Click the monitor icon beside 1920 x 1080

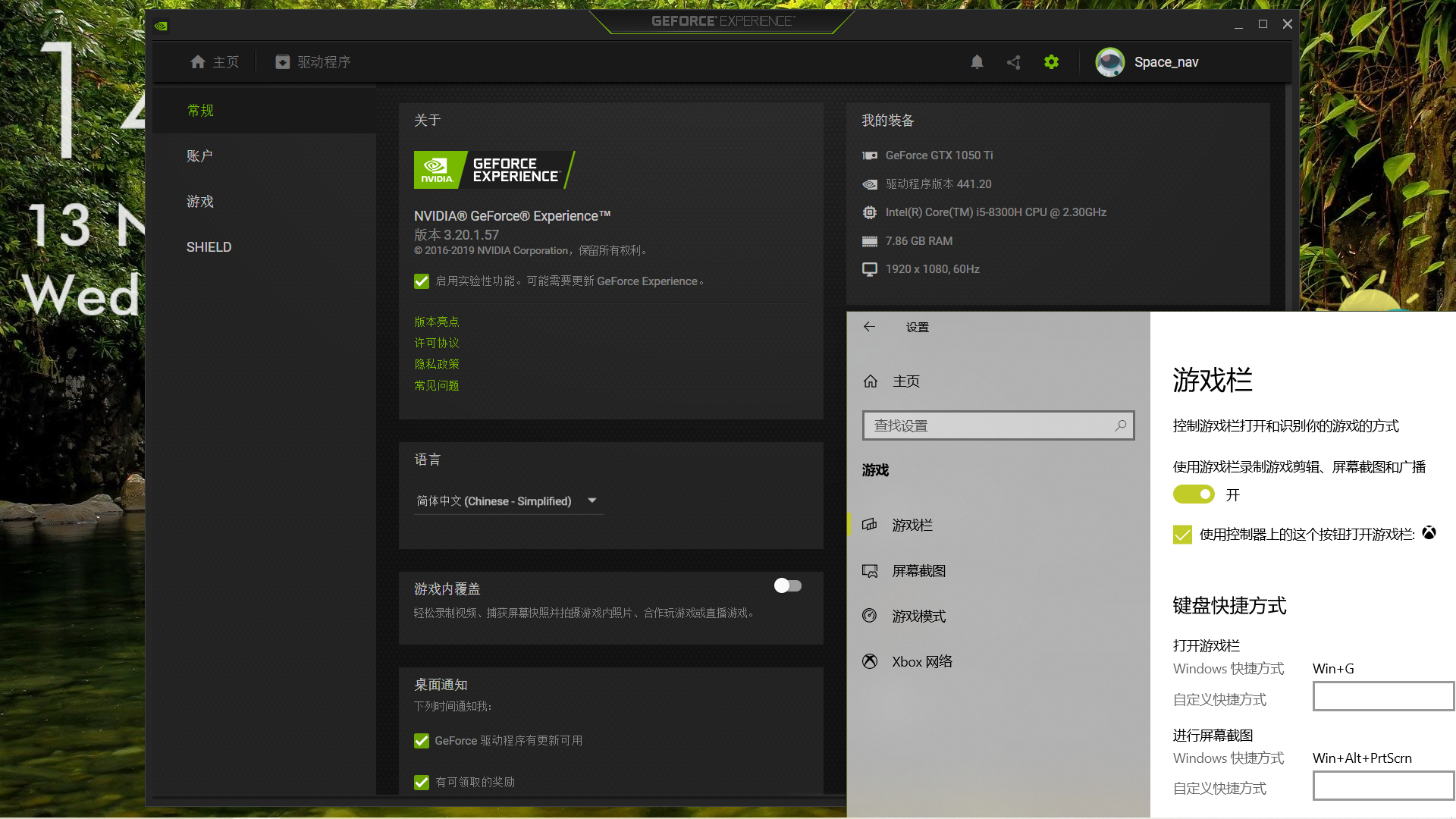tap(870, 269)
